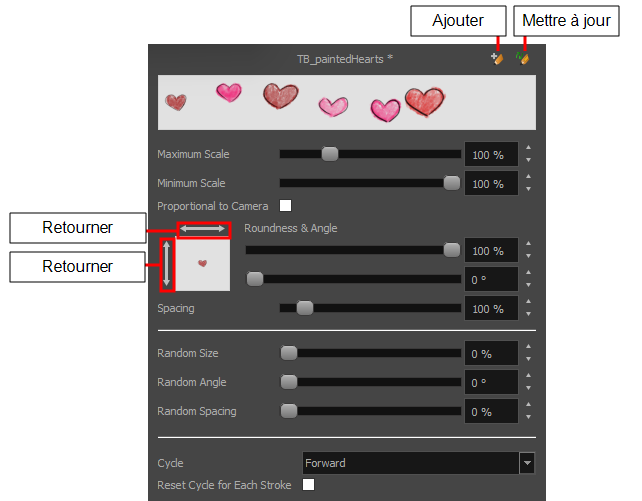The width and height of the screenshot is (642, 501).
Task: Open the Cycle dropdown showing Forward
Action: pos(418,463)
